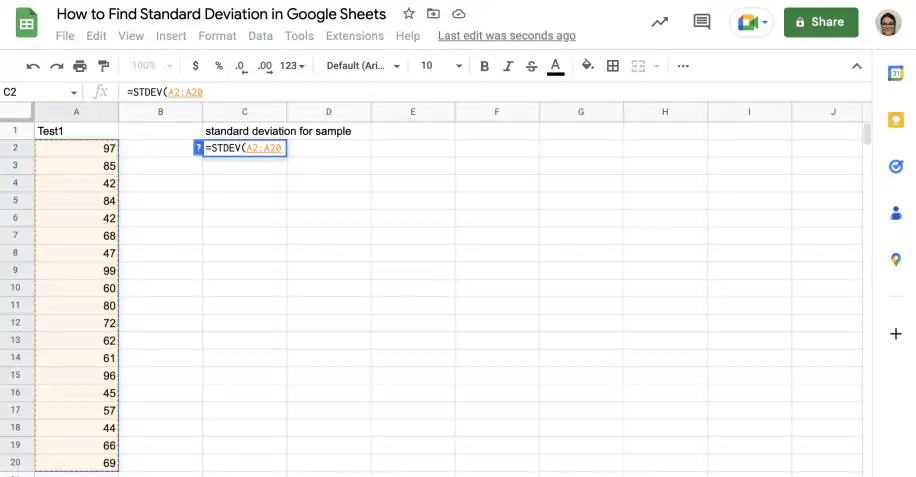
Task: Start a Google Meet call
Action: click(747, 23)
